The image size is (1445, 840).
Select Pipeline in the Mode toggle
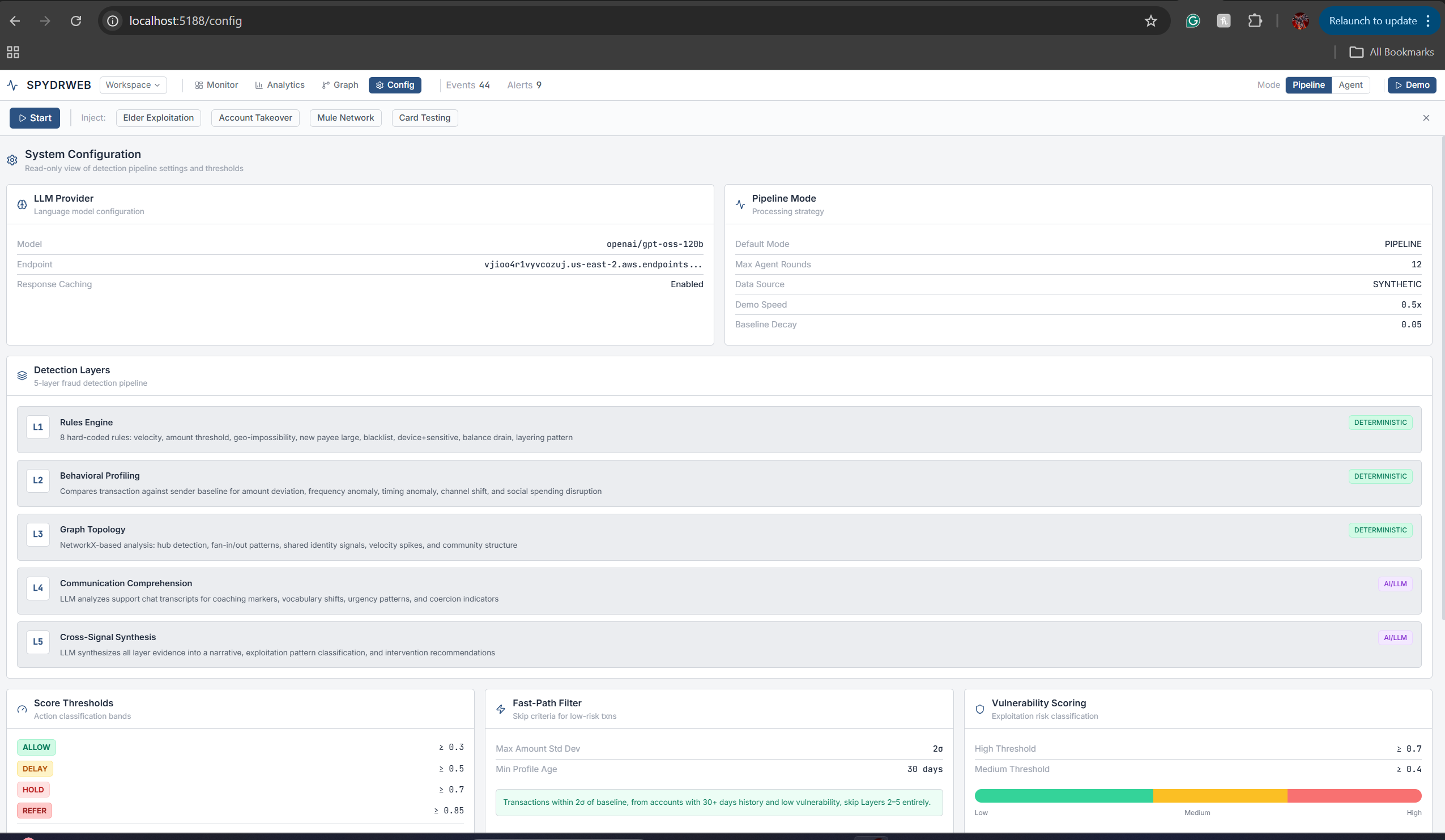coord(1308,85)
